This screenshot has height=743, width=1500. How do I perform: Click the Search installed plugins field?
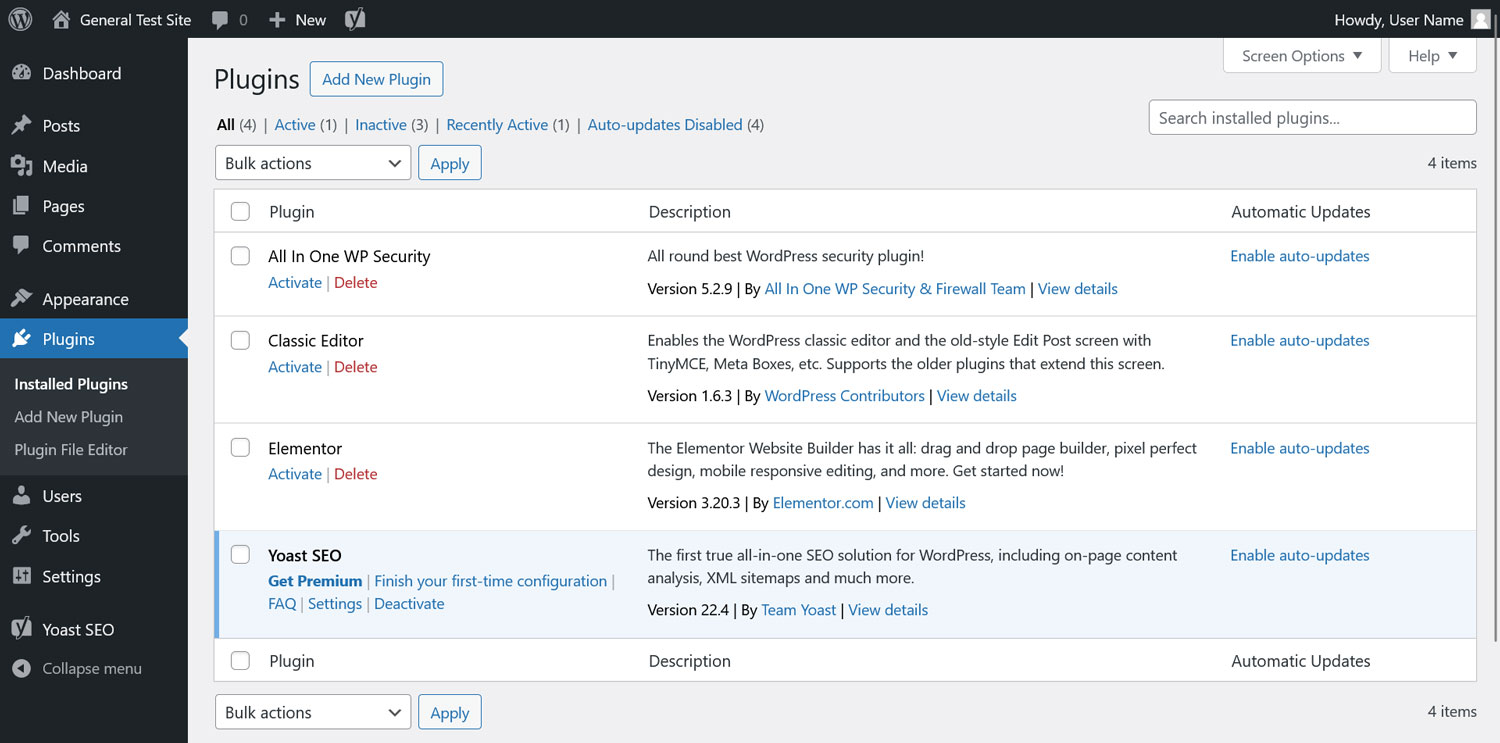click(1311, 118)
